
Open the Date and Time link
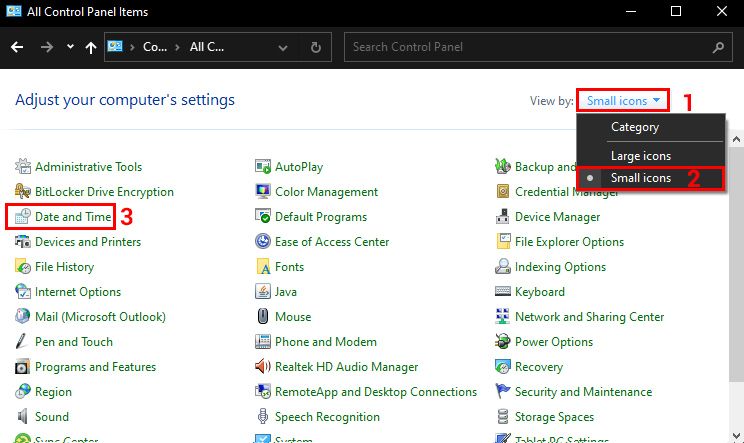(x=73, y=217)
